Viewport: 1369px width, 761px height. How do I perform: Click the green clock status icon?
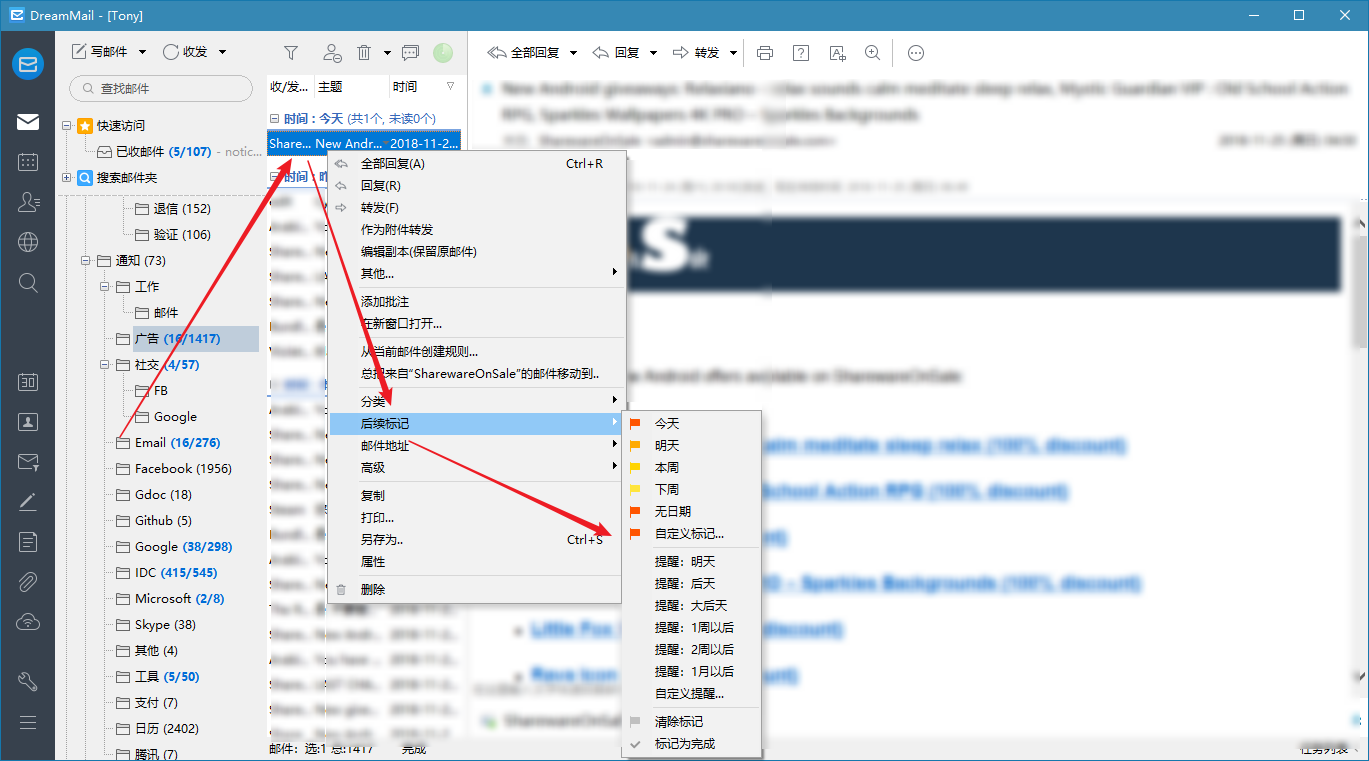(x=443, y=53)
